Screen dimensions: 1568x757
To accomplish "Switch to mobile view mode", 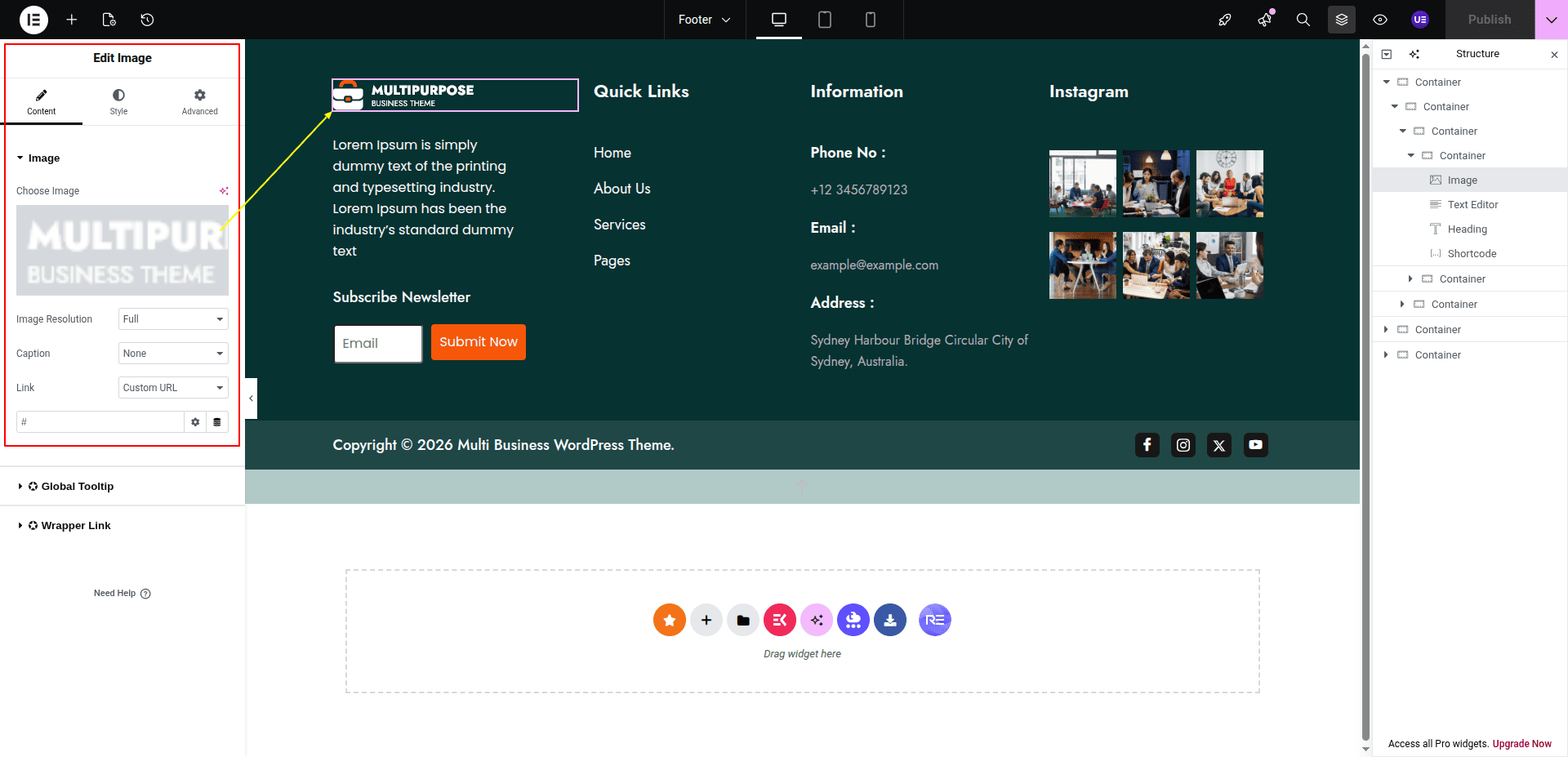I will [871, 20].
